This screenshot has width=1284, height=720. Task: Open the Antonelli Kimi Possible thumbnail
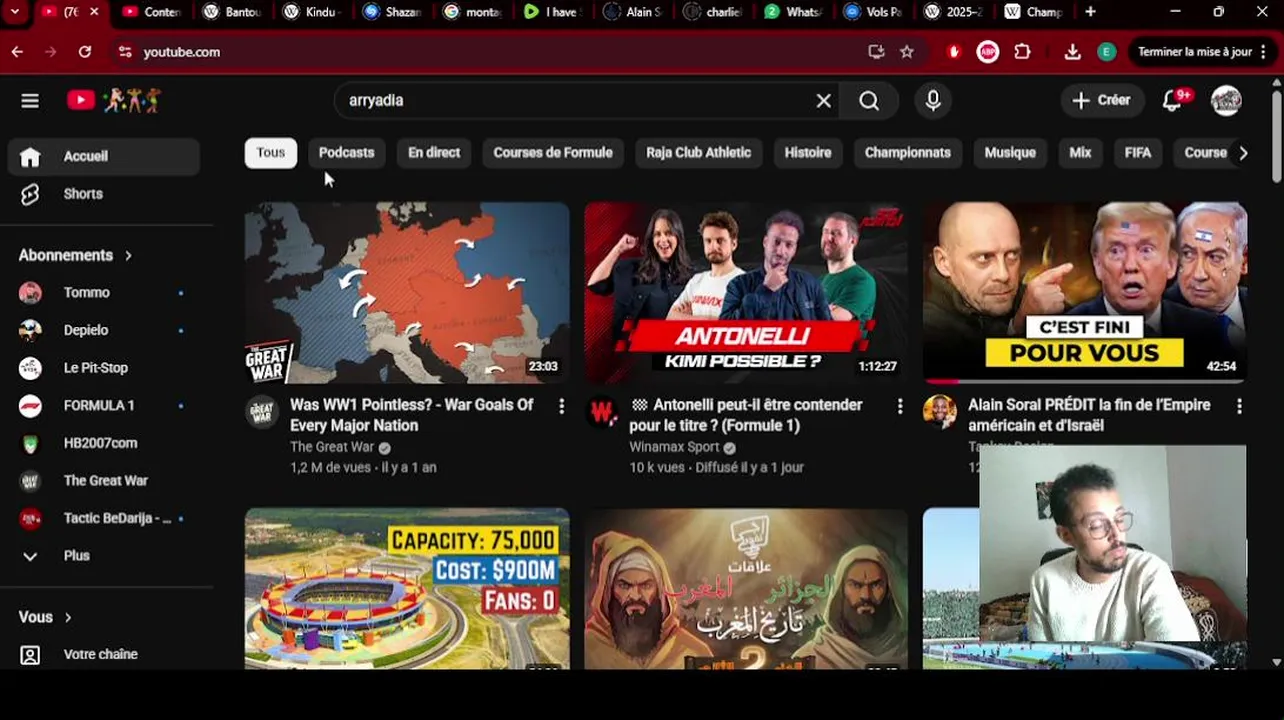click(746, 293)
